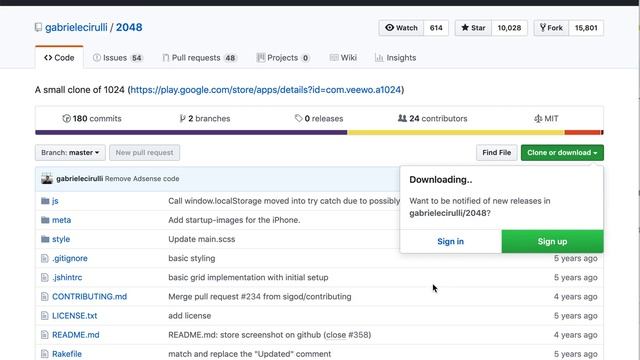Toggle the Clone or download dropdown
Viewport: 640px width, 360px height.
tap(562, 153)
